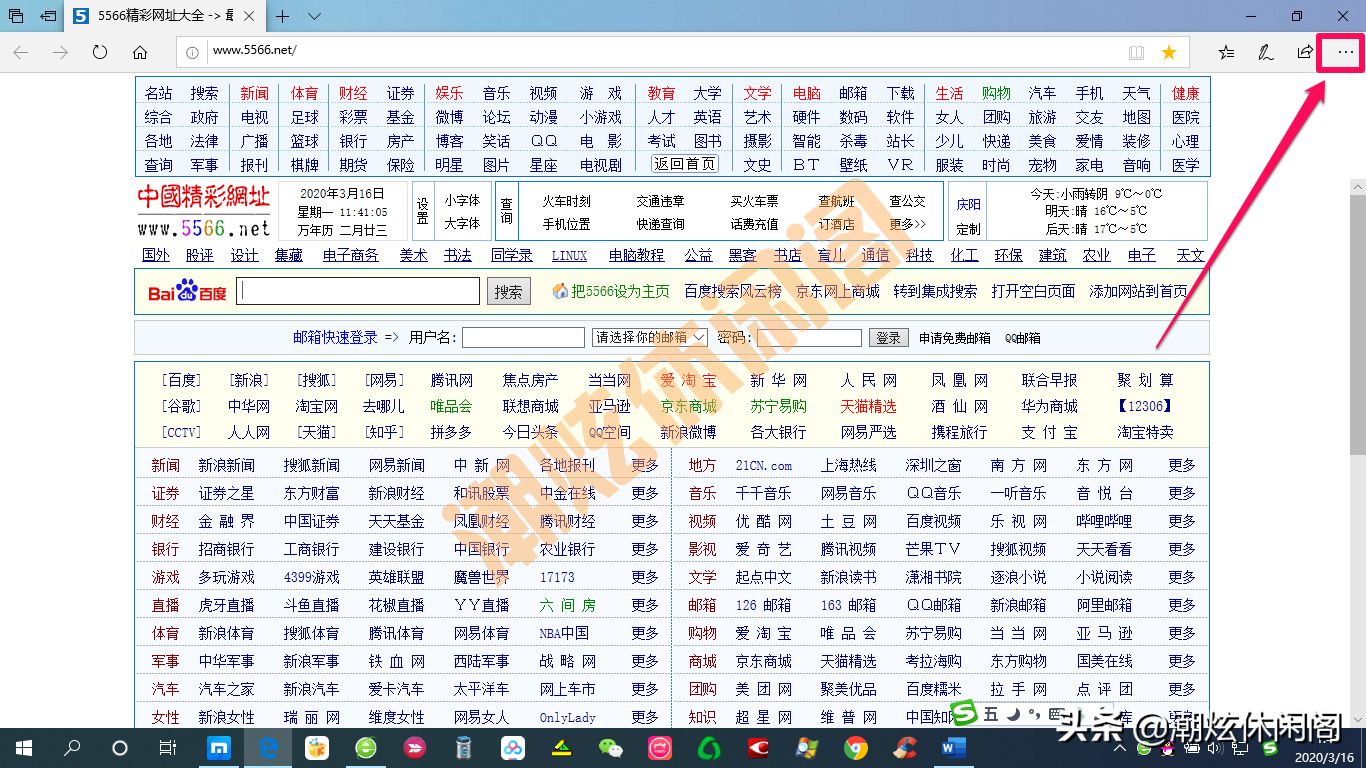The image size is (1366, 768).
Task: Click 更多 in the 游戏 row
Action: [x=645, y=577]
